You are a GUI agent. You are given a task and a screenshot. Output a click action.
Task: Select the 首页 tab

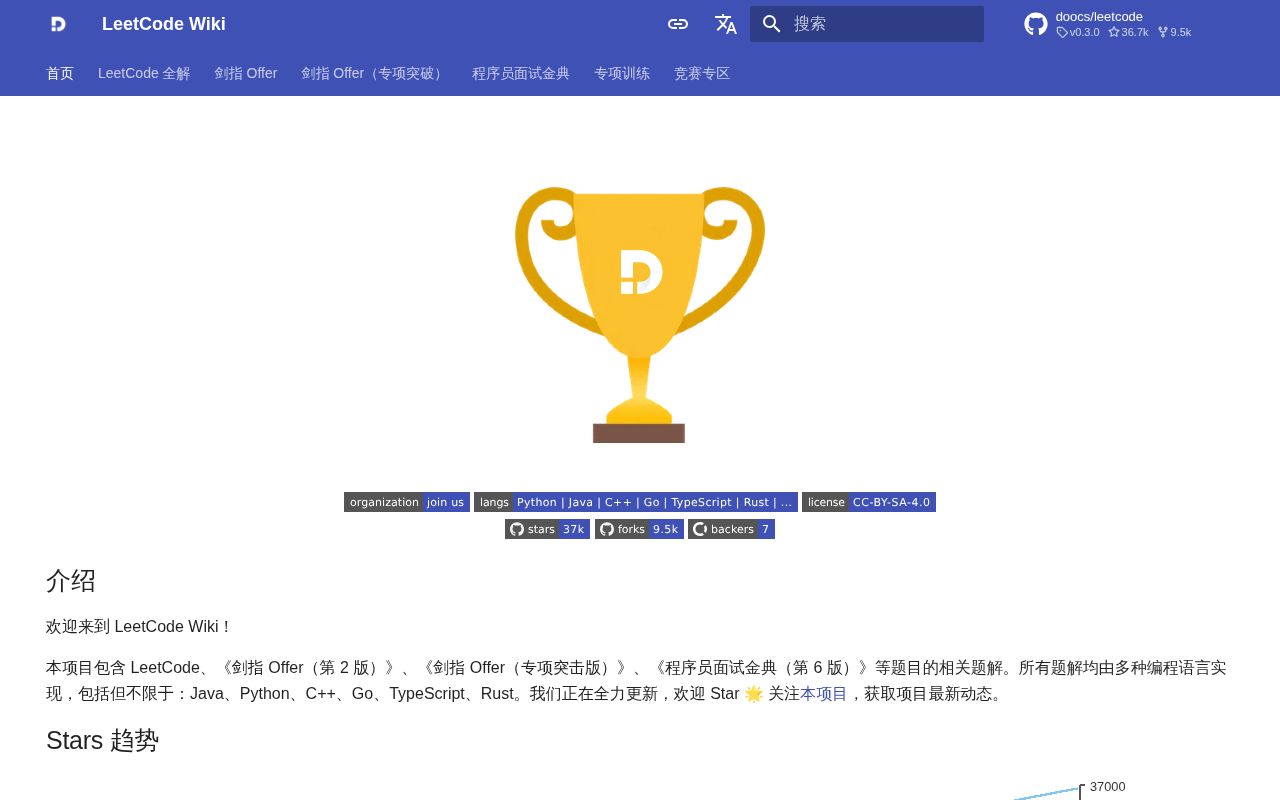click(60, 73)
